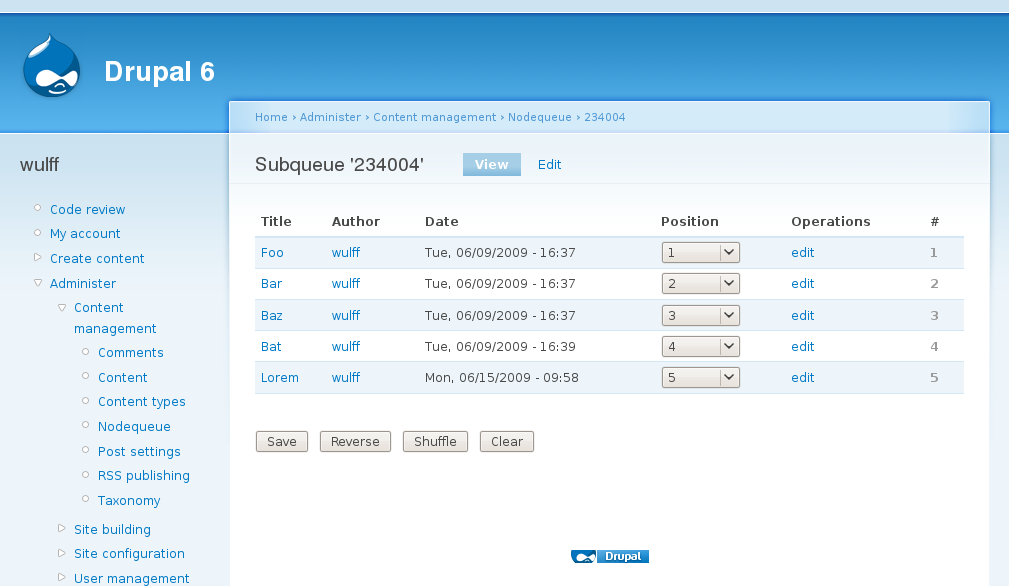Screen dimensions: 1009x586
Task: Open Position dropdown for Foo row
Action: tap(700, 253)
